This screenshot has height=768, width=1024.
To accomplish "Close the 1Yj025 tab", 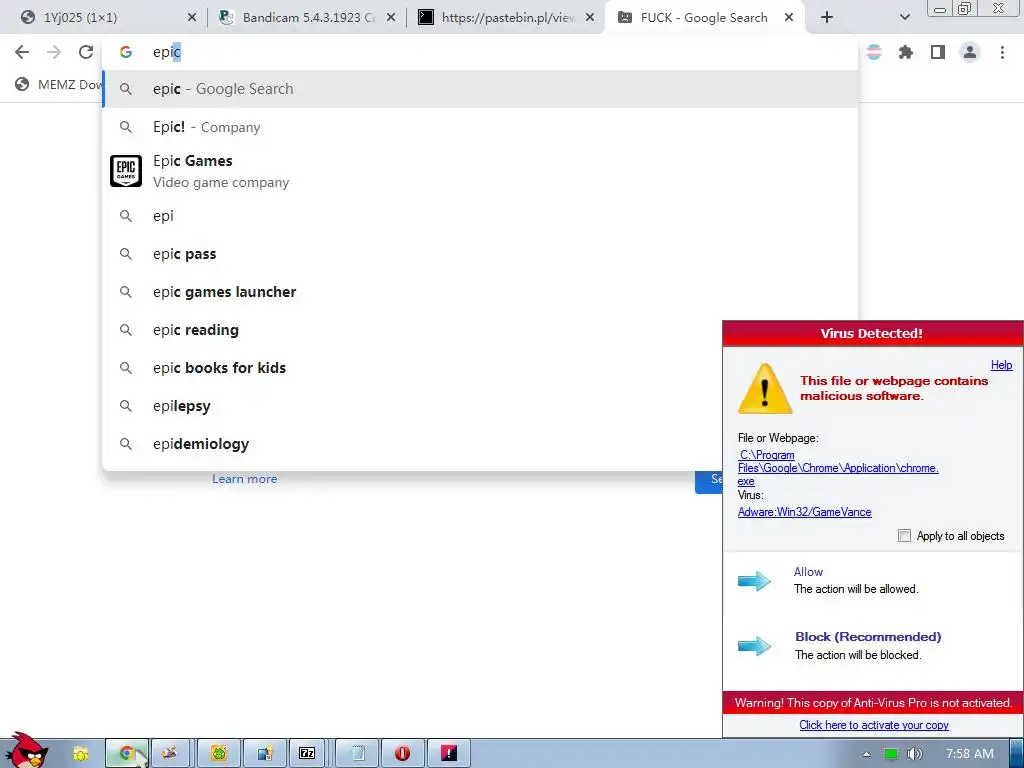I will pyautogui.click(x=192, y=18).
